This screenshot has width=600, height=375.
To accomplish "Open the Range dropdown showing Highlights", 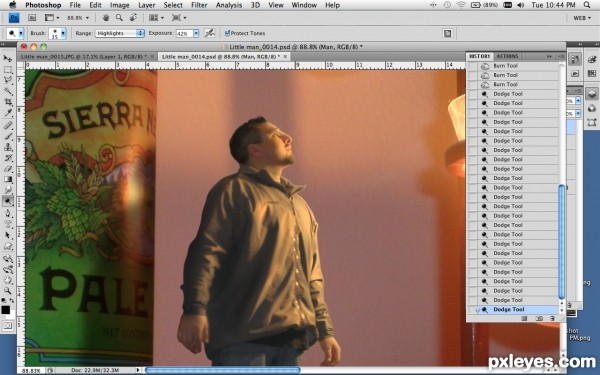I will [x=119, y=33].
